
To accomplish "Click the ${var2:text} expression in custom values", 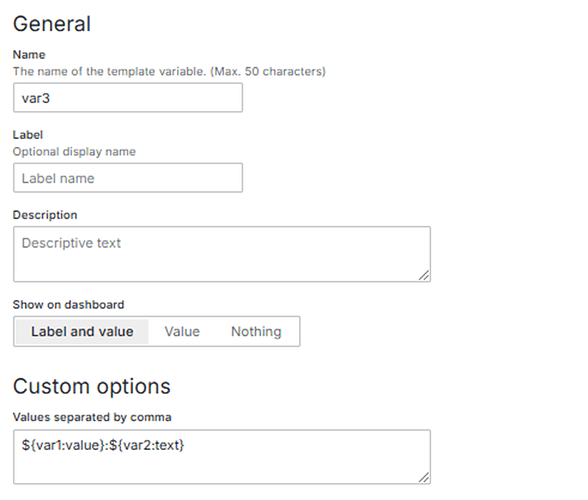I will pyautogui.click(x=147, y=445).
